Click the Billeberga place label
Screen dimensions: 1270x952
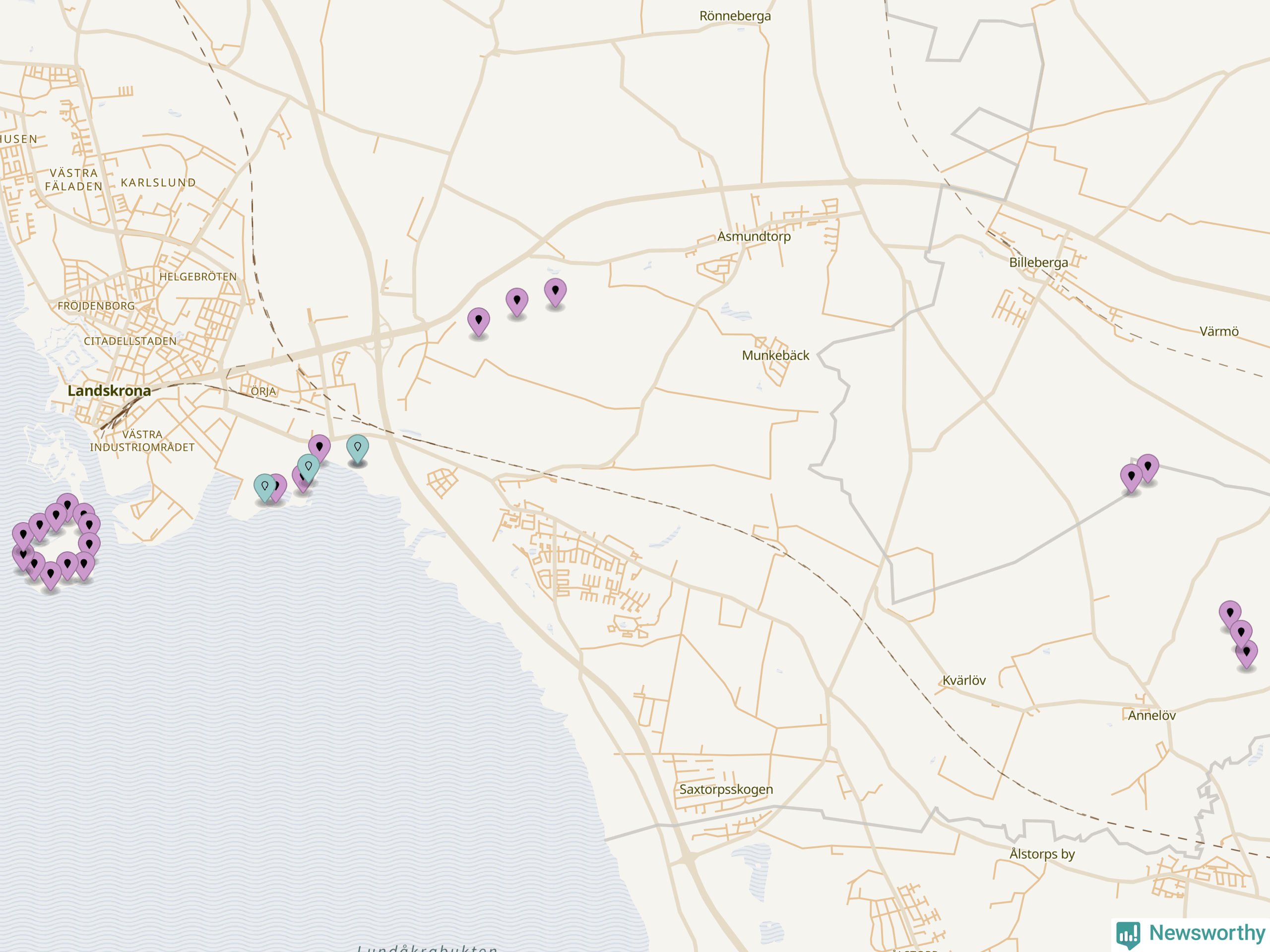1039,262
